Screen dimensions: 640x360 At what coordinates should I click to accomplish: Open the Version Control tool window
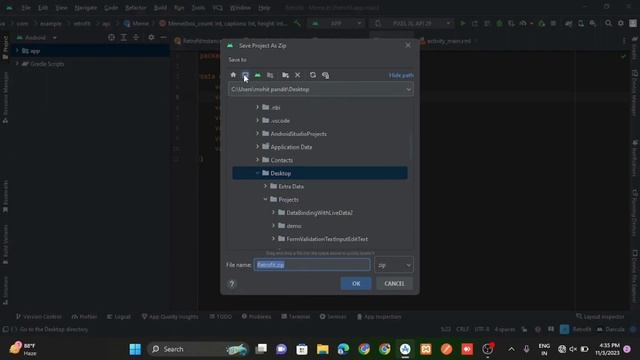pos(38,317)
